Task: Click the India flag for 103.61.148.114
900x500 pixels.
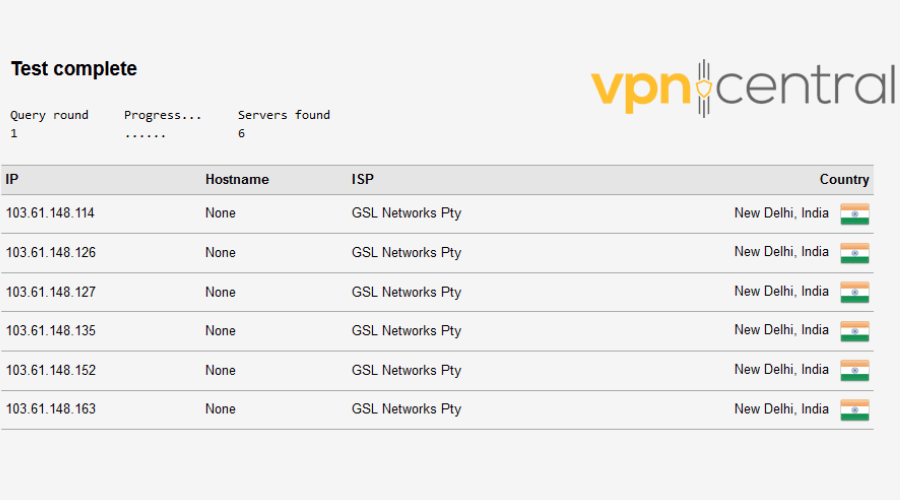Action: click(855, 214)
